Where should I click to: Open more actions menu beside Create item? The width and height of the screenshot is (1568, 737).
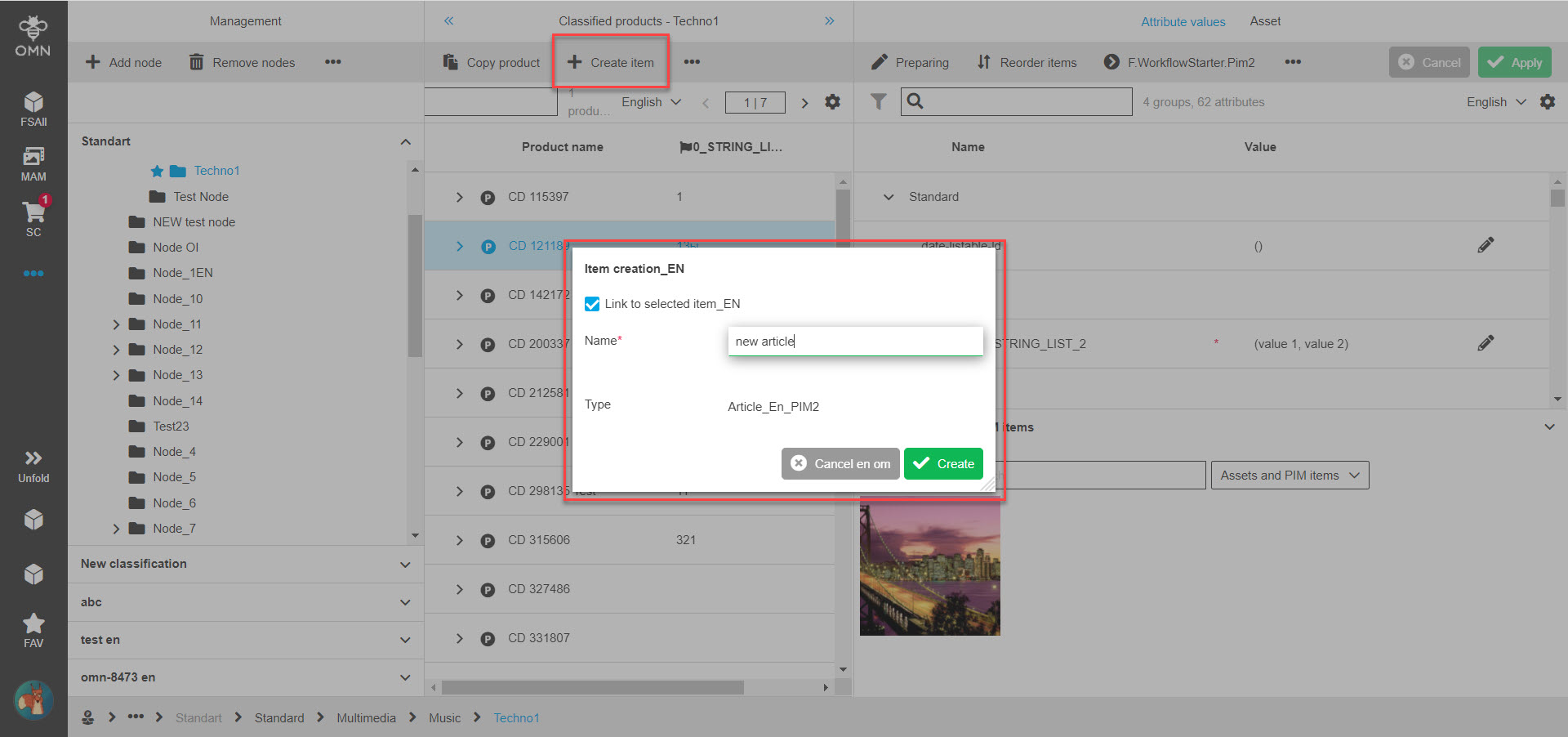coord(693,62)
